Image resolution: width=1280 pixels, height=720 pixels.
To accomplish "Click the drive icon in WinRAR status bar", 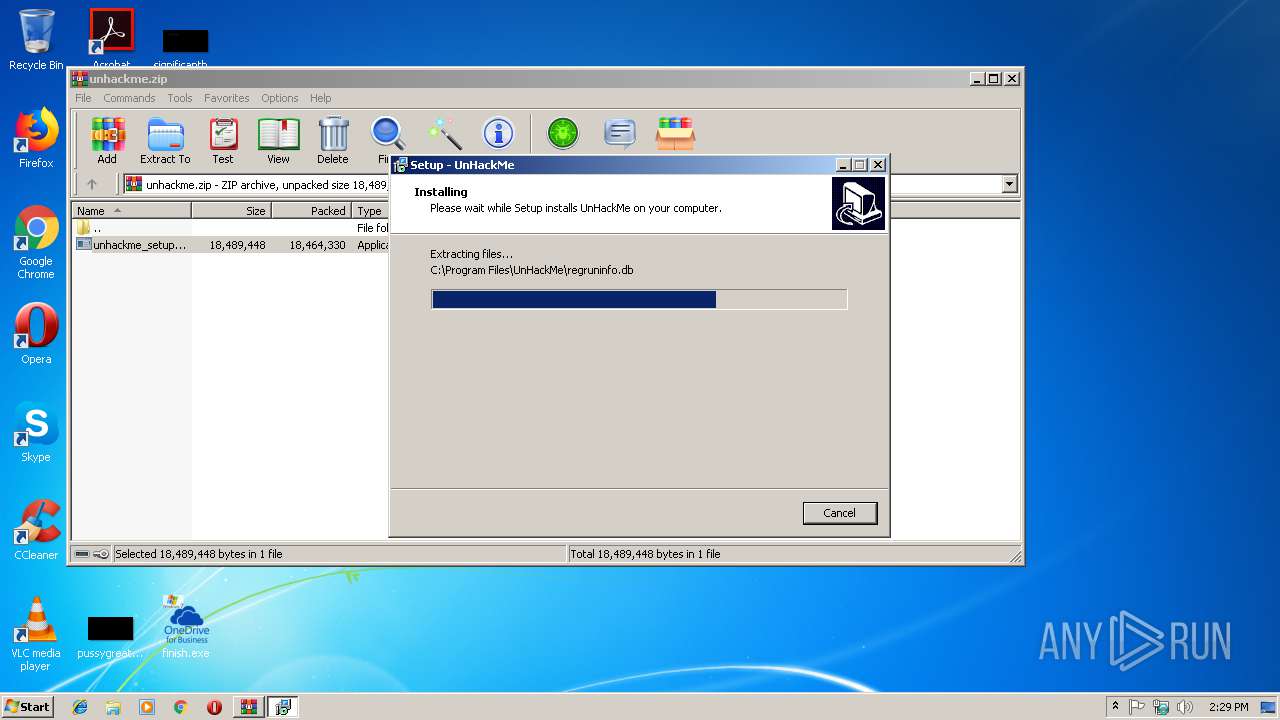I will tap(82, 554).
